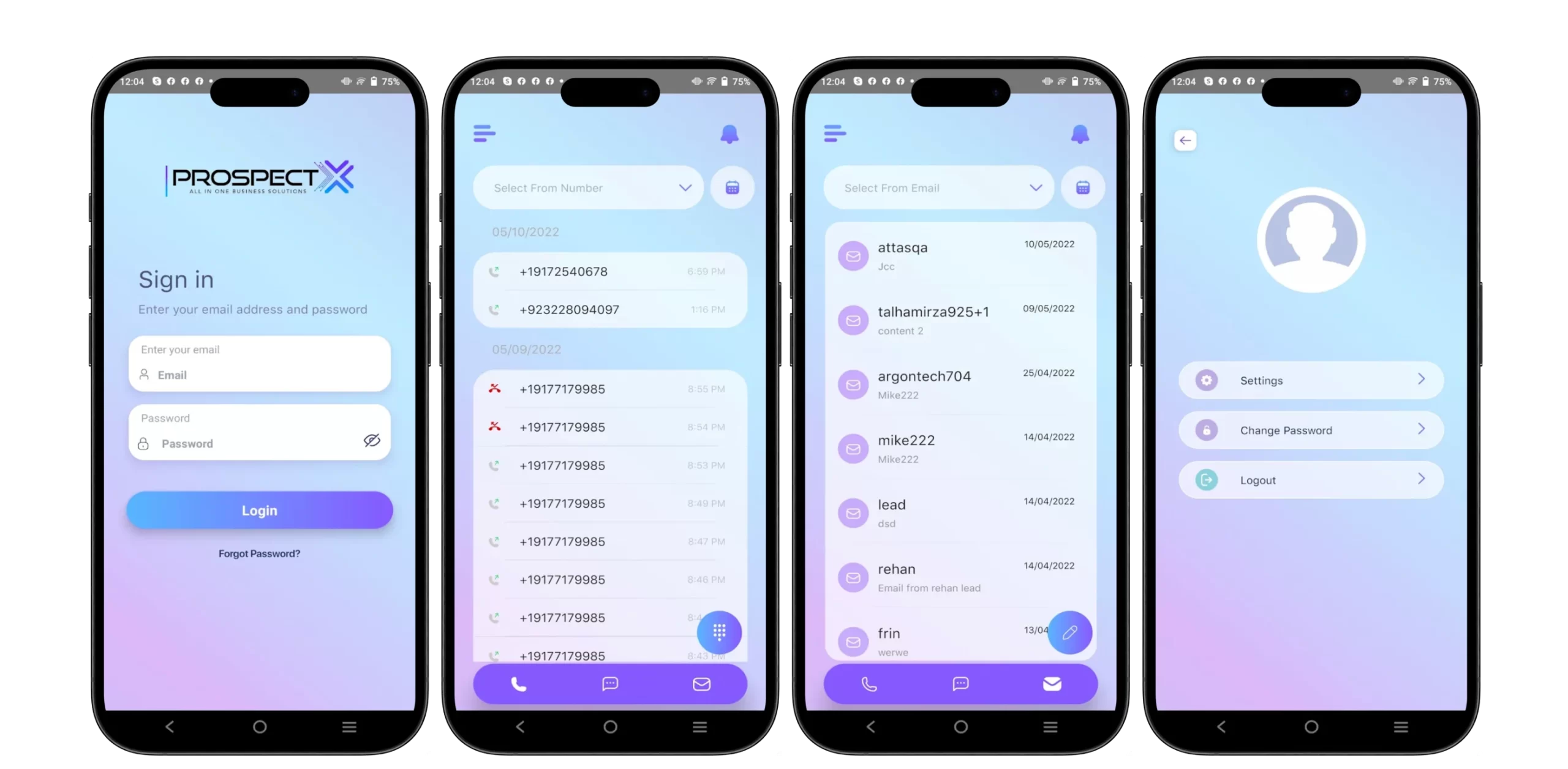Tap the floating dialpad button
This screenshot has width=1568, height=769.
[x=719, y=632]
